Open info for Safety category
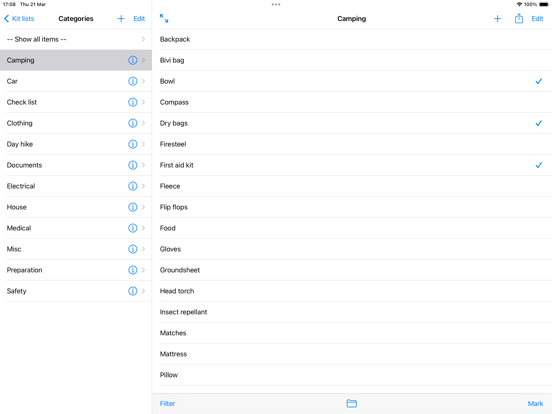The image size is (552, 414). click(x=132, y=291)
